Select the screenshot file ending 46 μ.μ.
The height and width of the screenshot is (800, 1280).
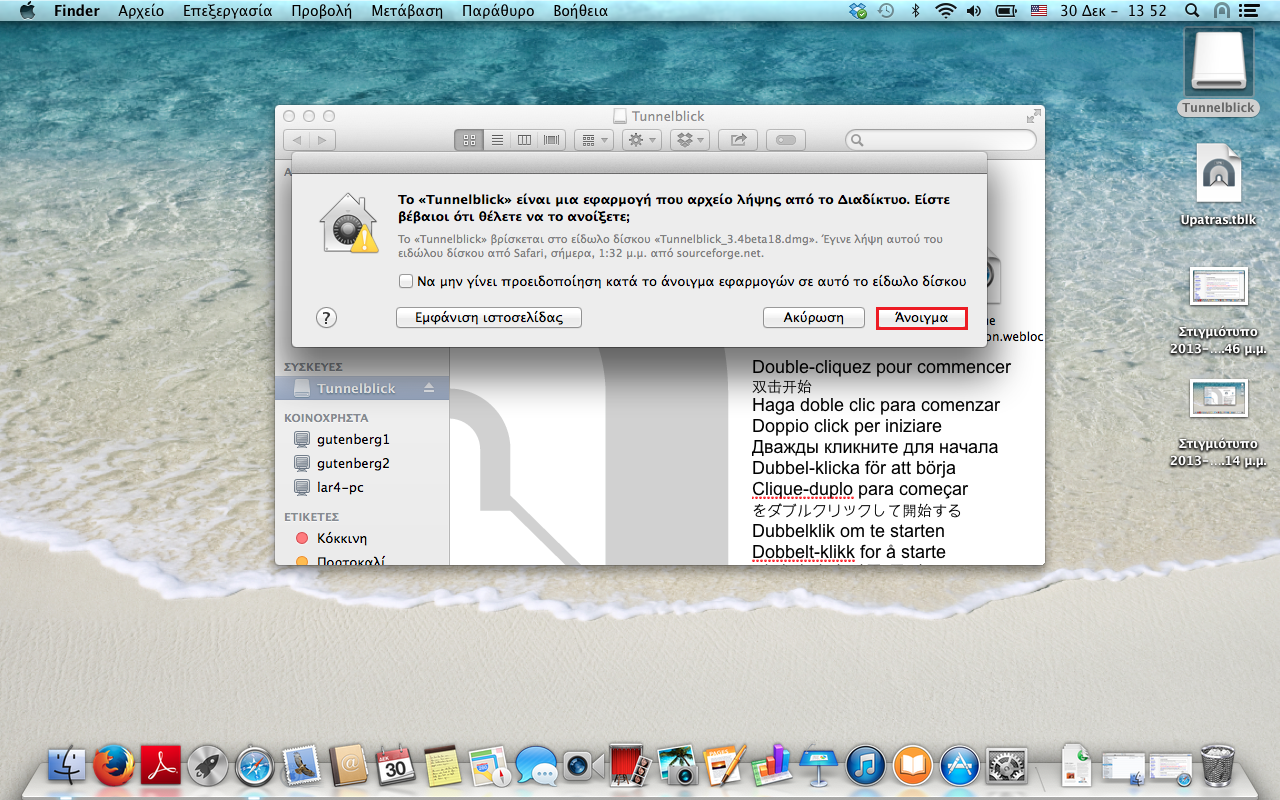pos(1217,311)
